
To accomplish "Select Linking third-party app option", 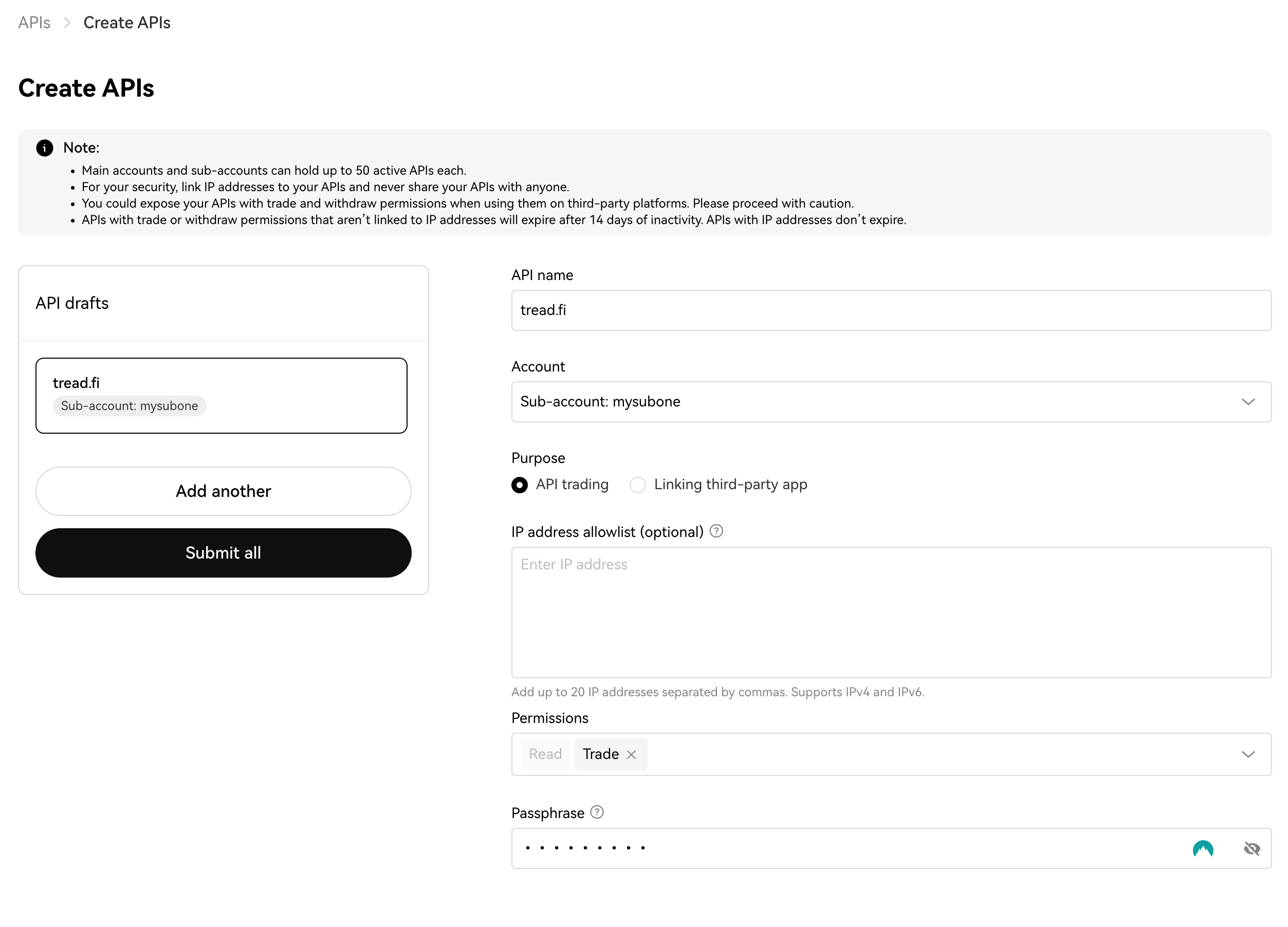I will tap(638, 485).
